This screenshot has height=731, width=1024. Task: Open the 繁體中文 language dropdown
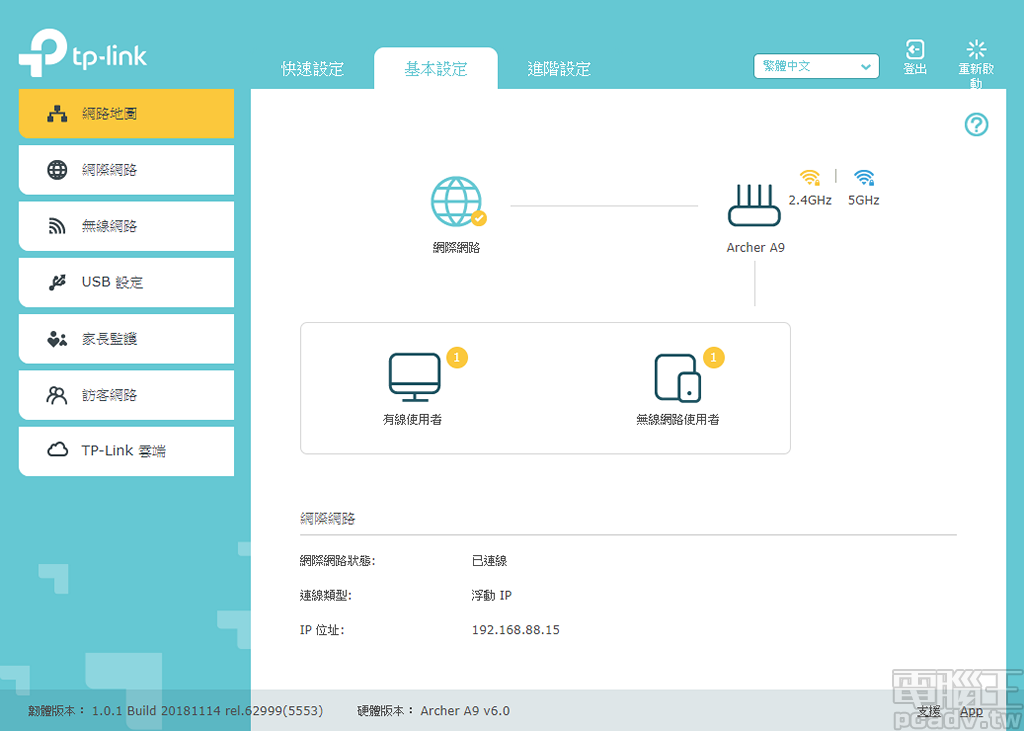click(816, 66)
